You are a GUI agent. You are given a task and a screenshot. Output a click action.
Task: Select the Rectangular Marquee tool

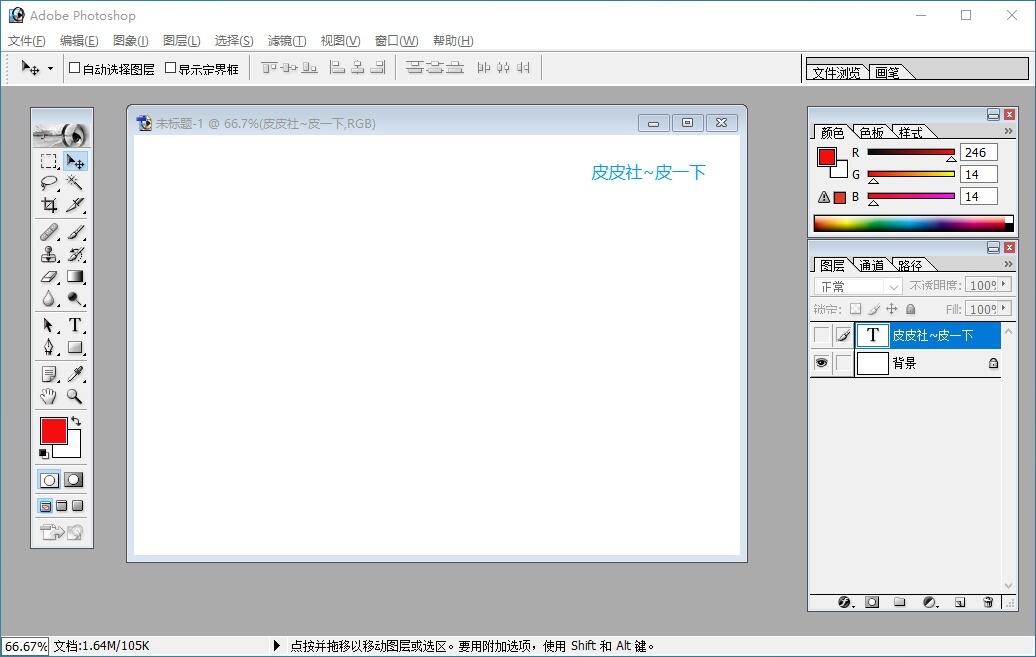(48, 161)
